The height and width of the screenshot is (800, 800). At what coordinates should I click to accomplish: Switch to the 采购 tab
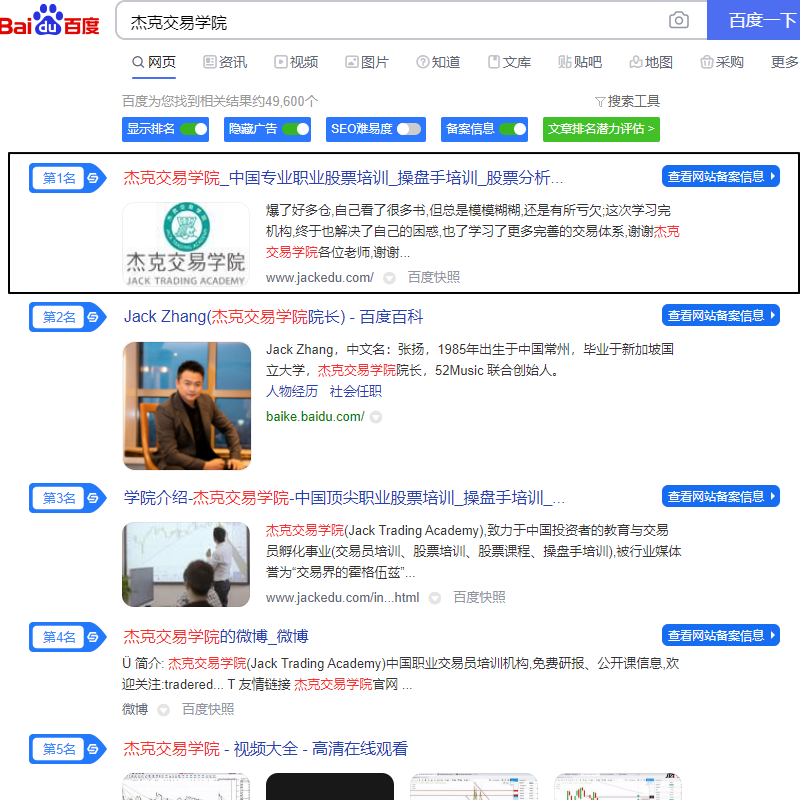tap(721, 62)
